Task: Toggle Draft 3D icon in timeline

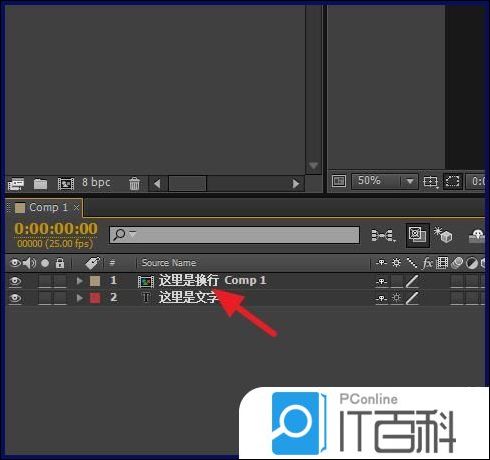Action: (443, 235)
